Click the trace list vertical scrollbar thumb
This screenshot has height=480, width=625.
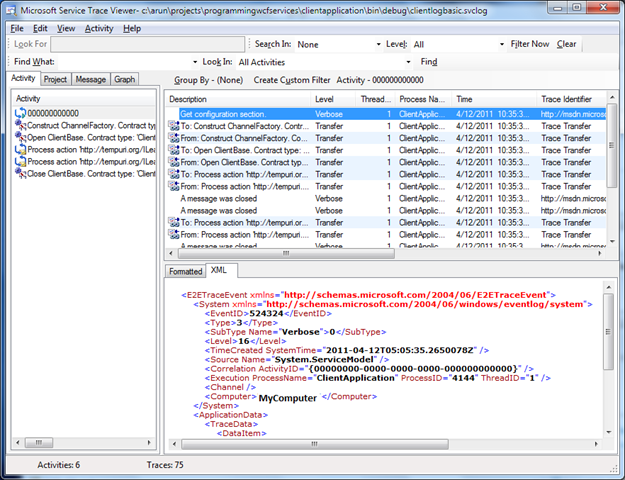[x=611, y=146]
